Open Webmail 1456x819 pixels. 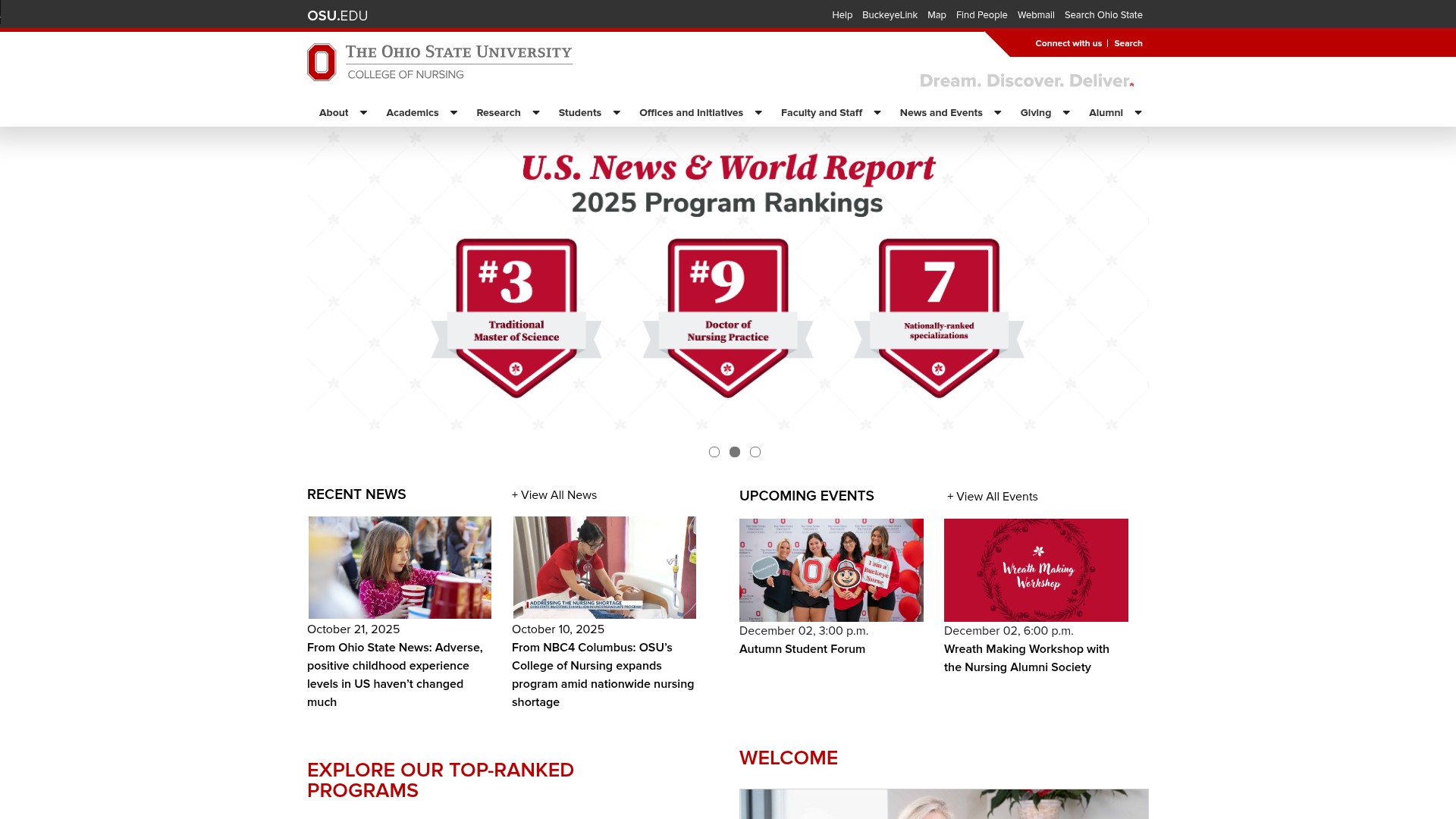tap(1036, 15)
